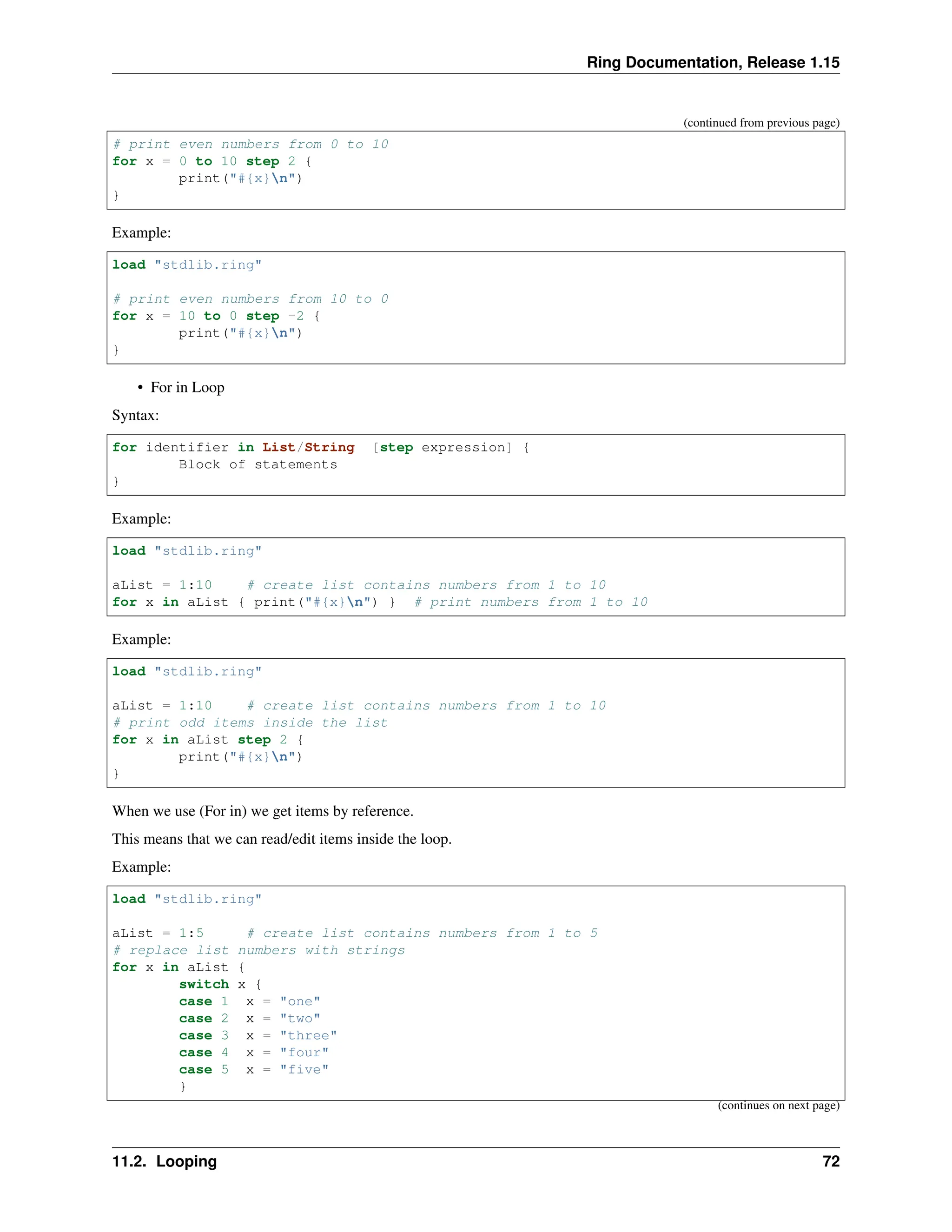The height and width of the screenshot is (1232, 952).
Task: Click the 'for x in aList step 2' line
Action: (x=207, y=740)
